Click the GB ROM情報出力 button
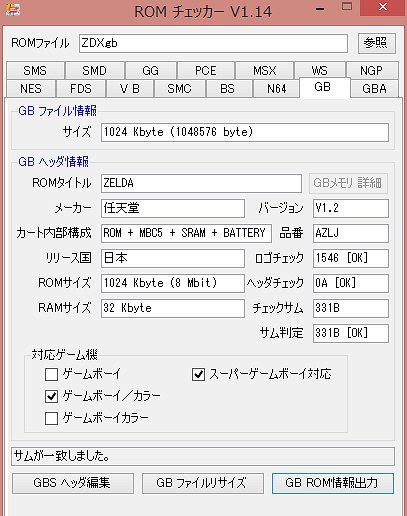407x516 pixels. (x=333, y=483)
